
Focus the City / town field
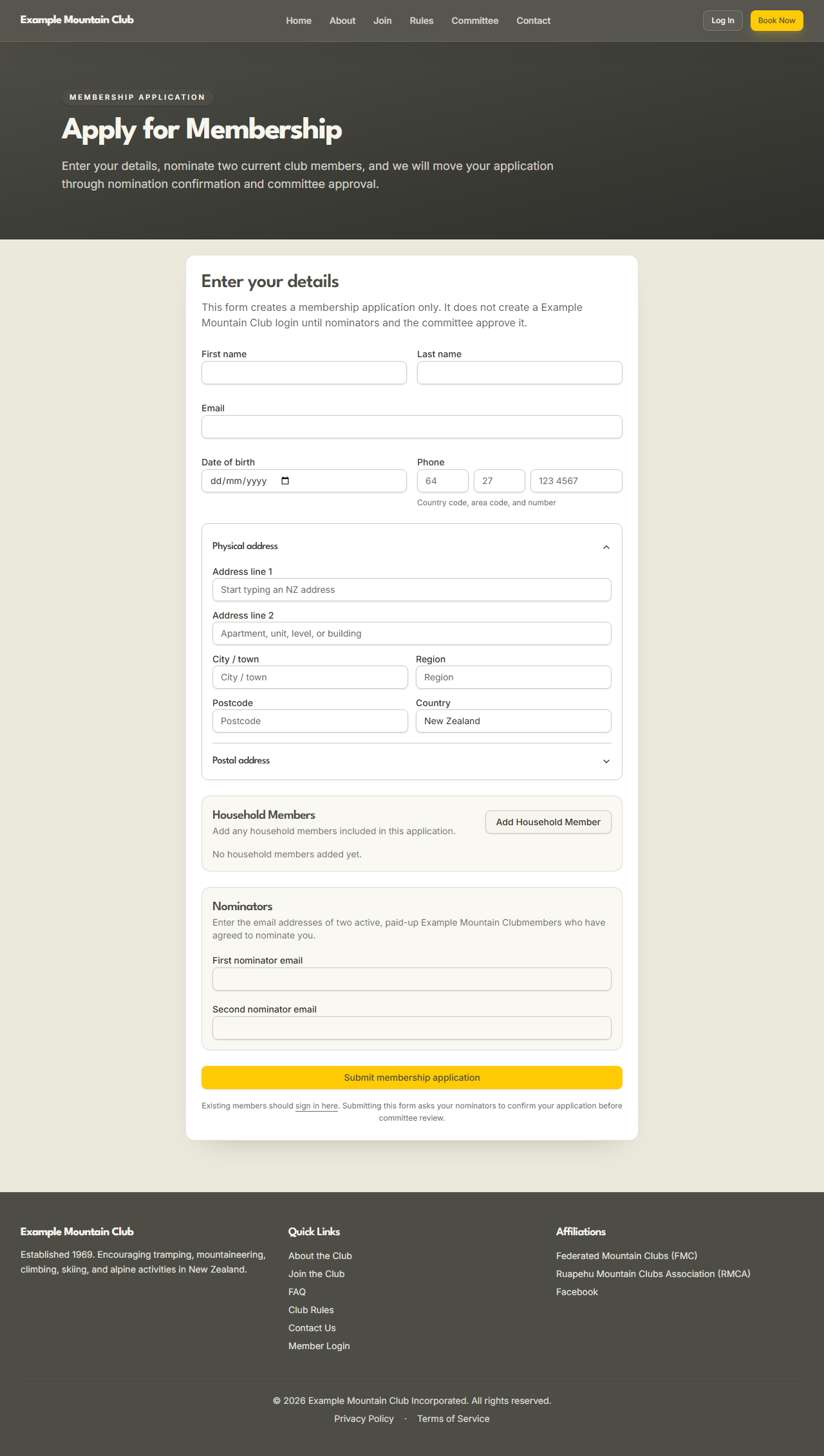[x=310, y=677]
